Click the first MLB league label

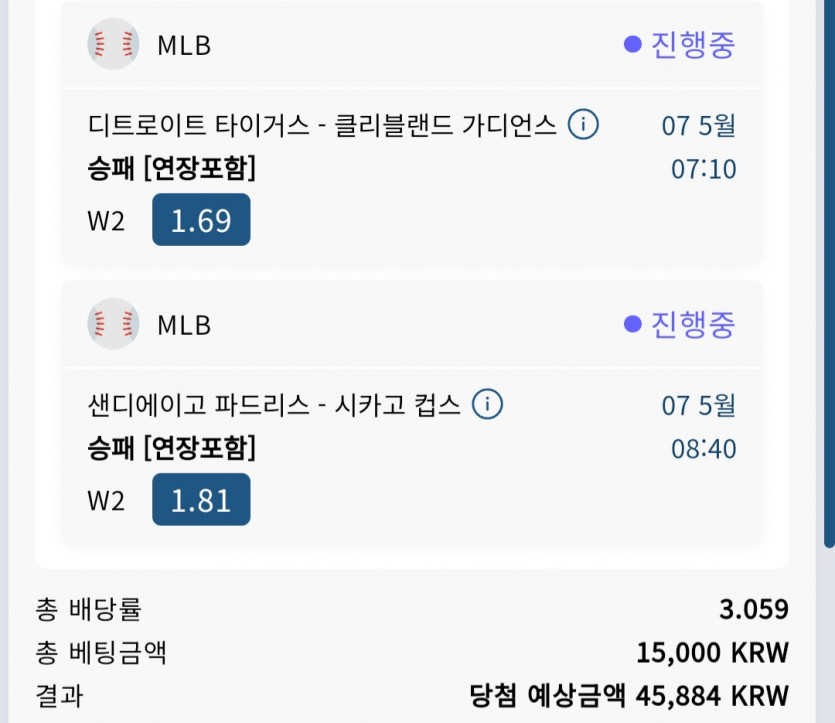click(184, 45)
